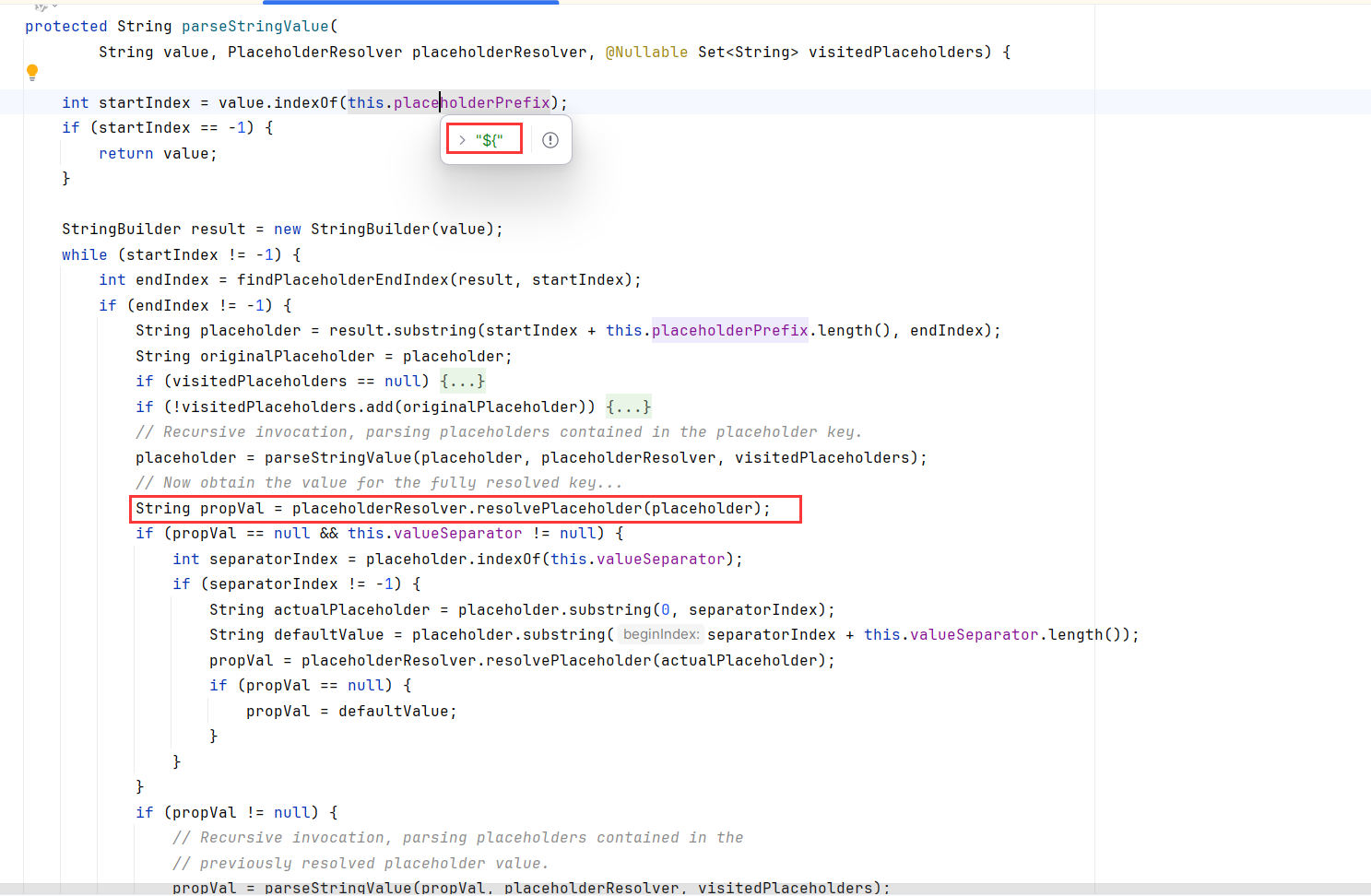
Task: Click the @Nullable annotation
Action: [x=646, y=52]
